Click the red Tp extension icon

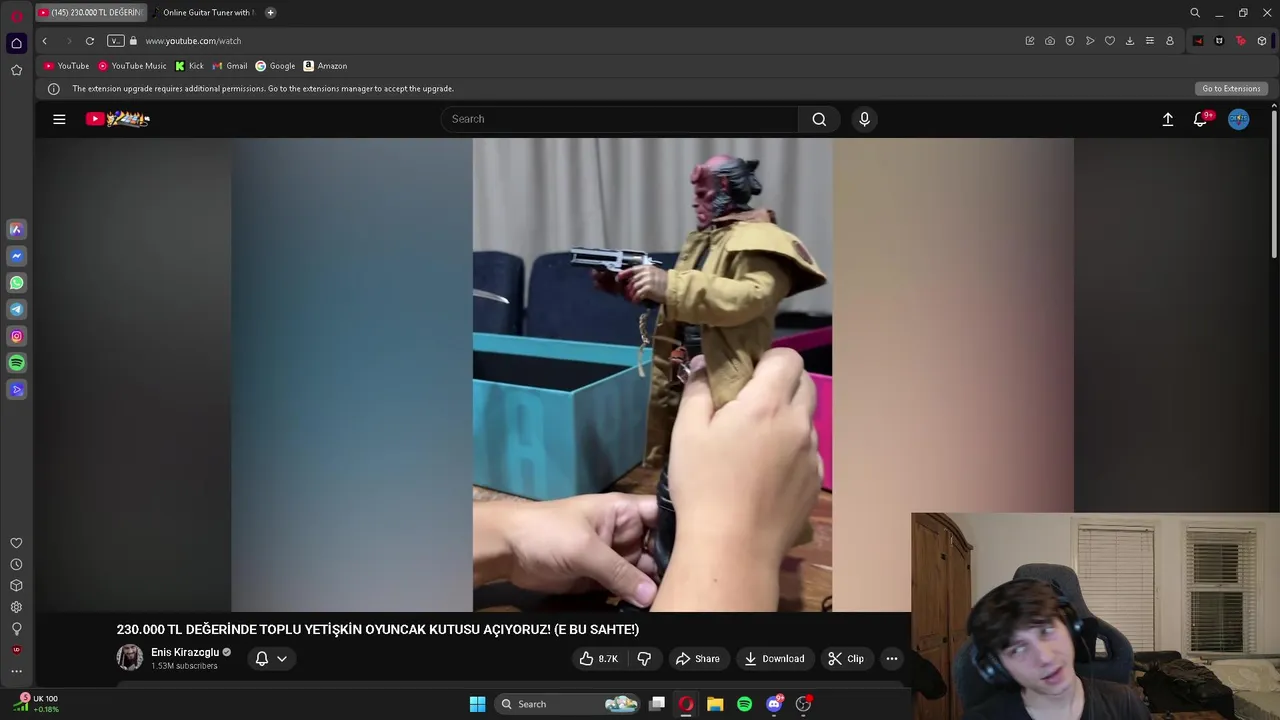(1241, 41)
